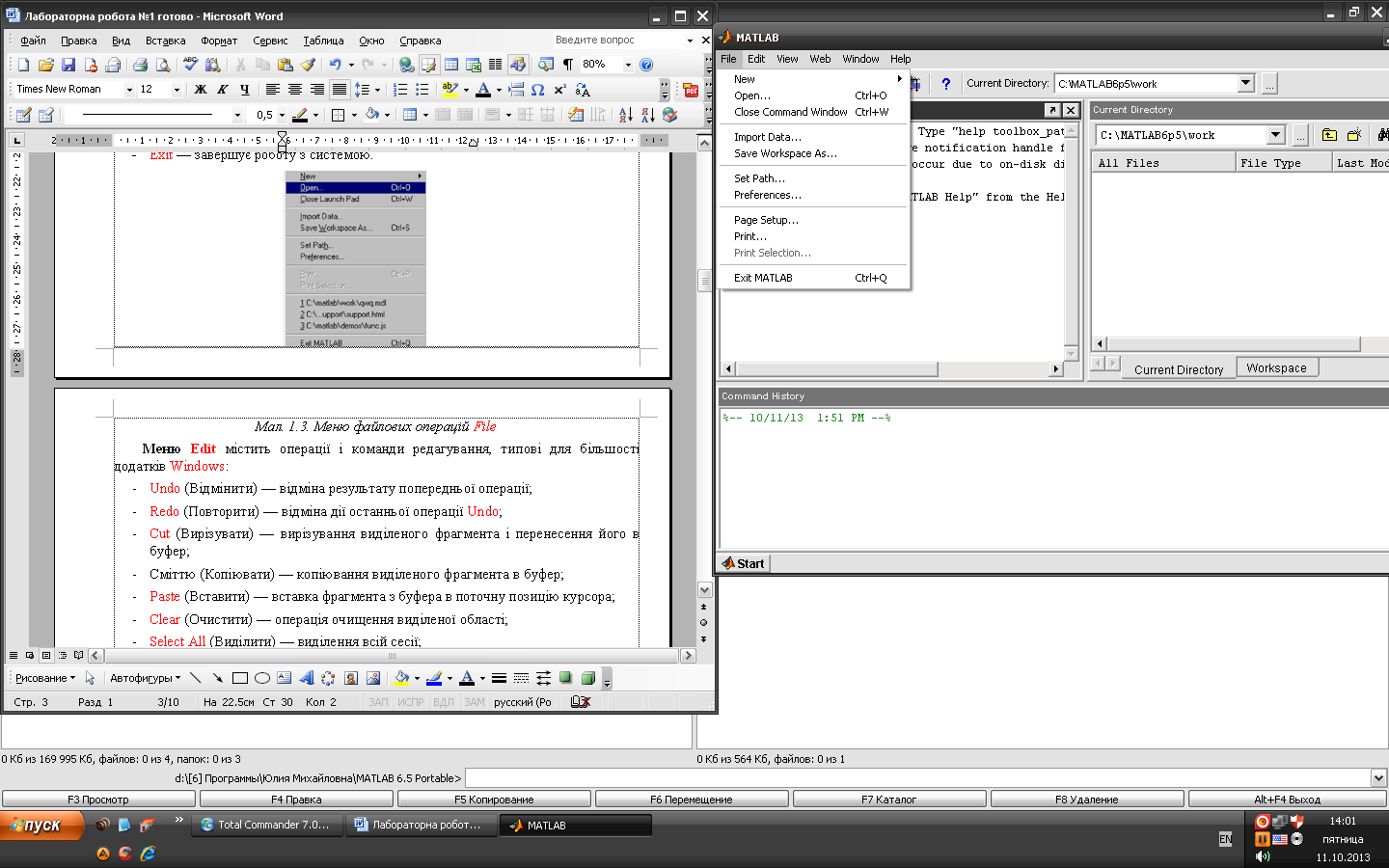This screenshot has width=1389, height=868.
Task: Create new folder in Current Directory panel
Action: 1354,135
